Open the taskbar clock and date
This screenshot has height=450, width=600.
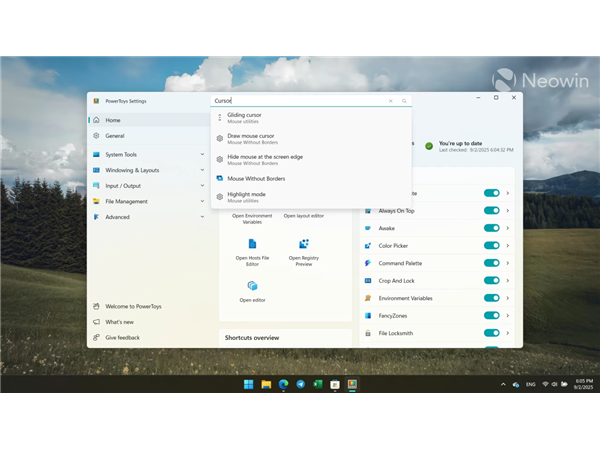(x=584, y=384)
